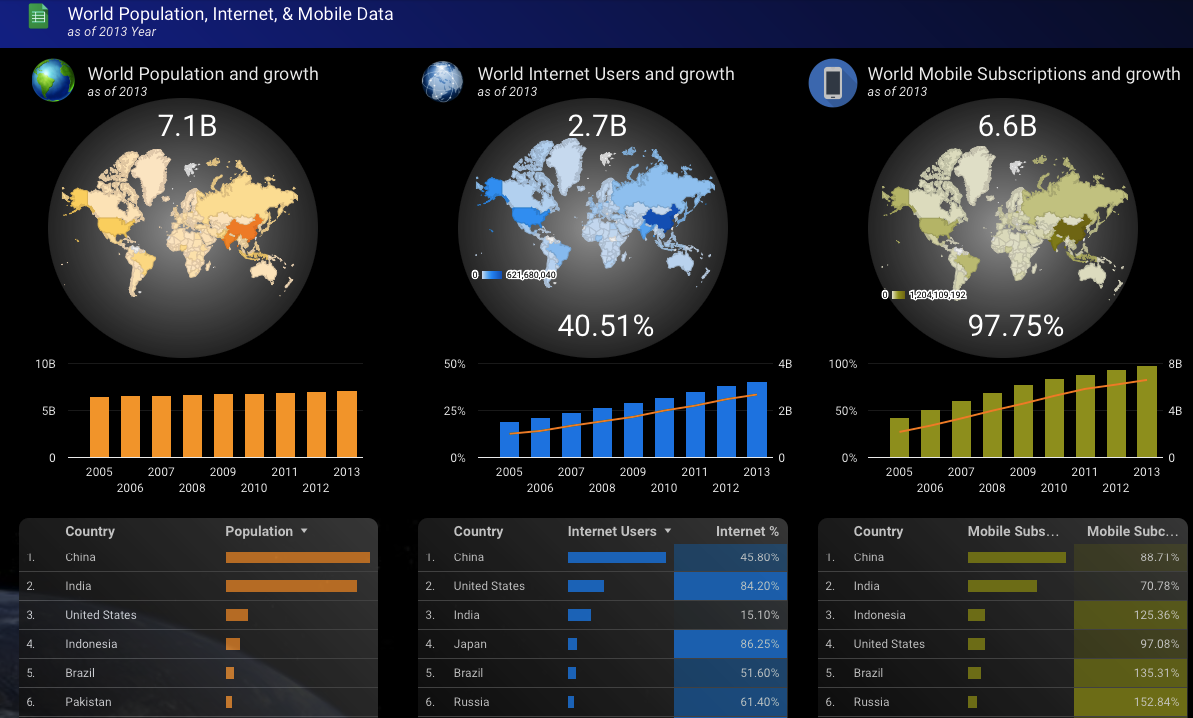This screenshot has height=718, width=1193.
Task: Click the green Google Sheets icon
Action: (38, 16)
